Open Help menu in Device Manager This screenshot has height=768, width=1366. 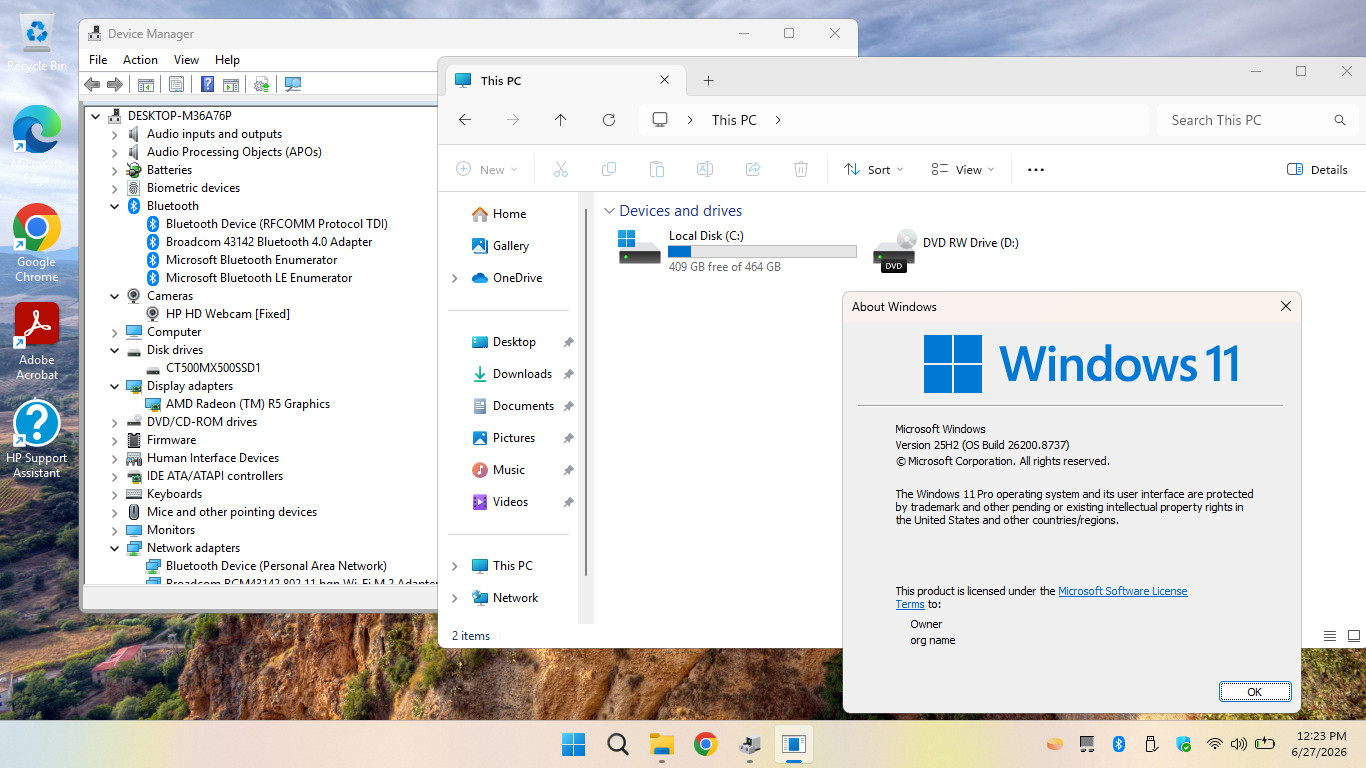click(227, 60)
